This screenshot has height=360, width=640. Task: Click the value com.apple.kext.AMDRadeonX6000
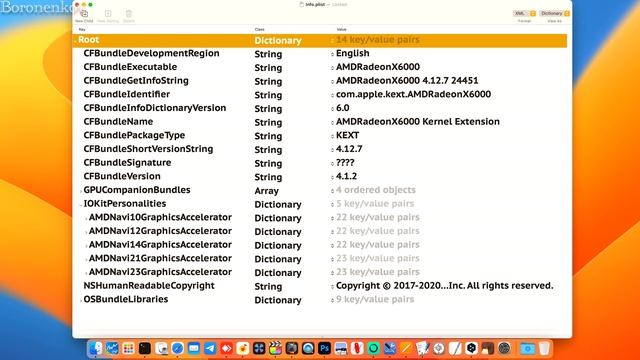413,94
